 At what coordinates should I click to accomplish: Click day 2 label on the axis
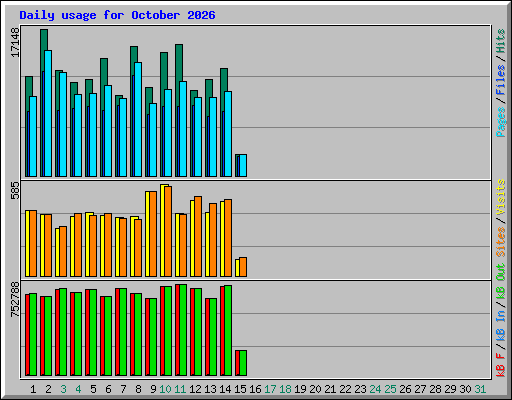[48, 389]
